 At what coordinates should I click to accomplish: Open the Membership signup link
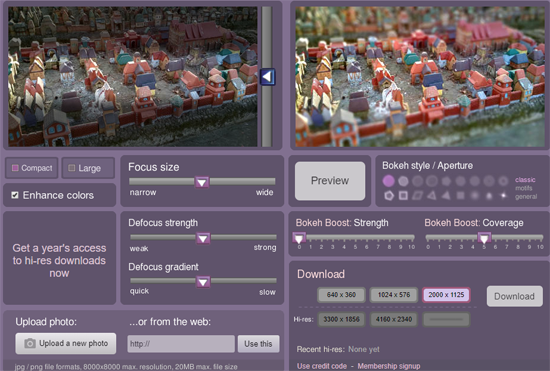pos(389,366)
